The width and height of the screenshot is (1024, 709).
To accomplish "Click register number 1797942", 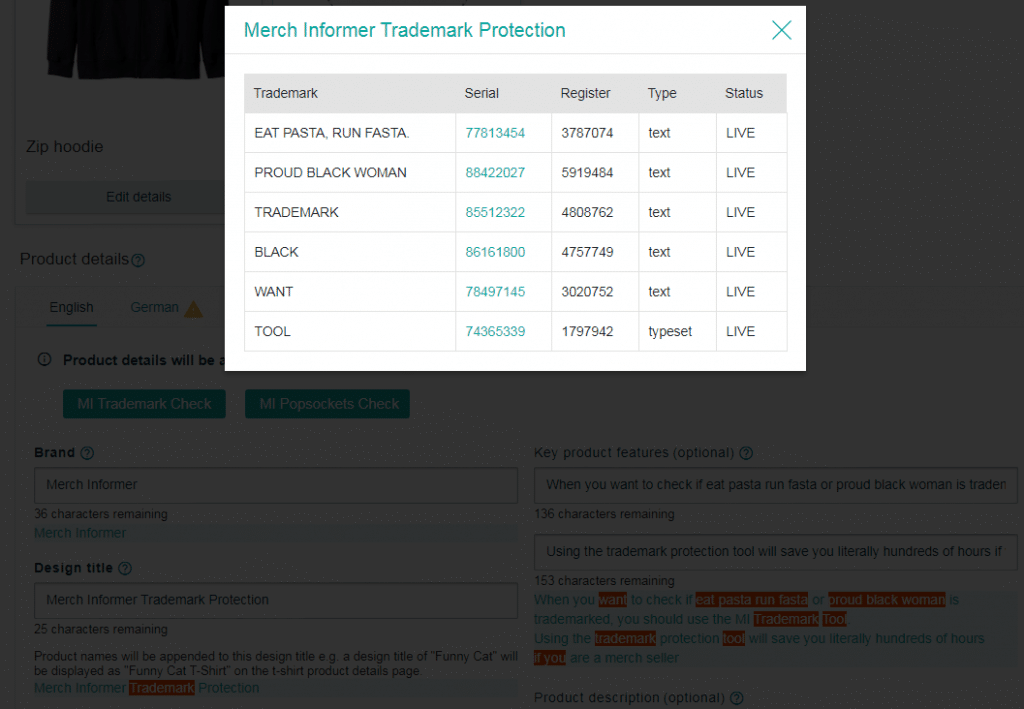I will 587,332.
